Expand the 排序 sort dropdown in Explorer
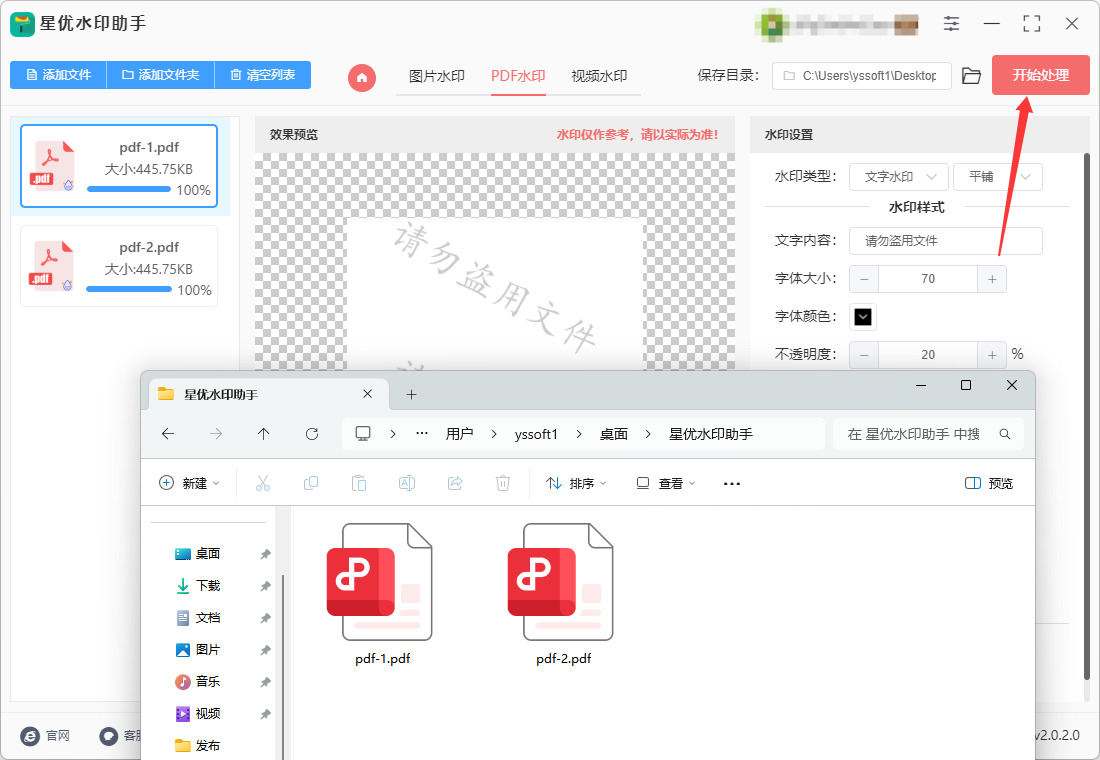The height and width of the screenshot is (760, 1100). click(x=576, y=483)
